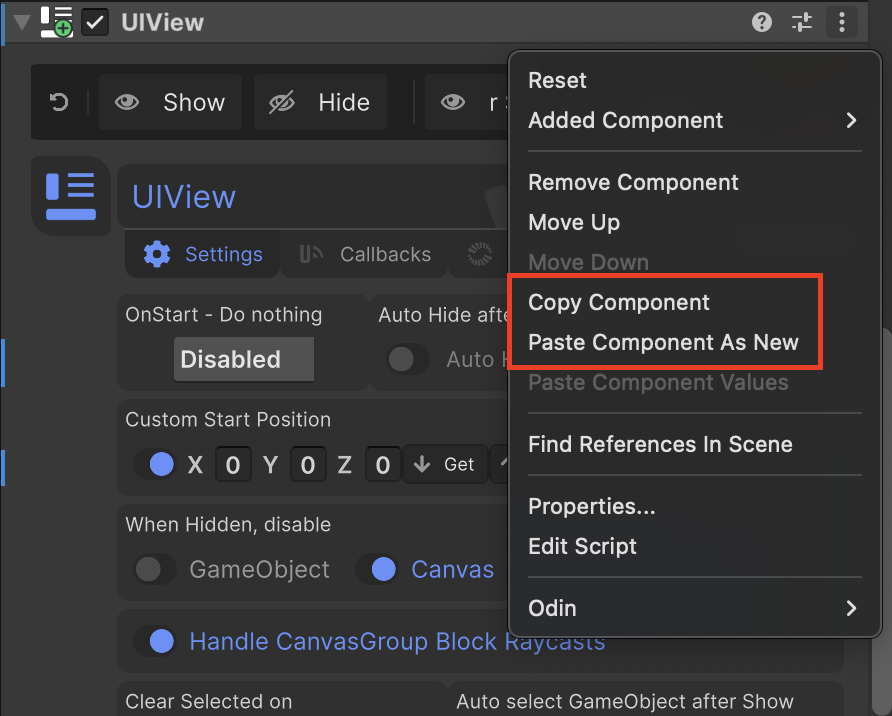Select Copy Component from the menu

618,303
